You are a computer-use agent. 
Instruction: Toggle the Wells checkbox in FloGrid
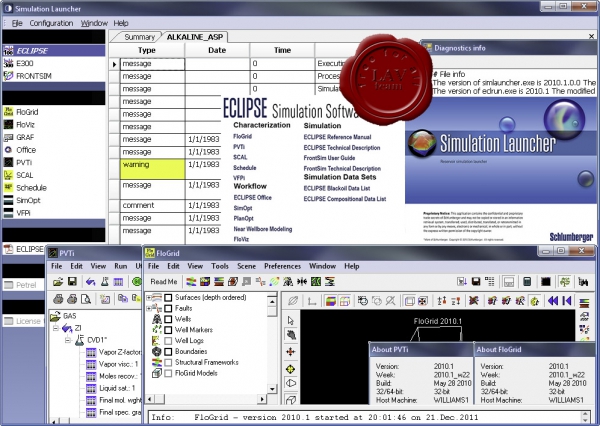[x=168, y=319]
